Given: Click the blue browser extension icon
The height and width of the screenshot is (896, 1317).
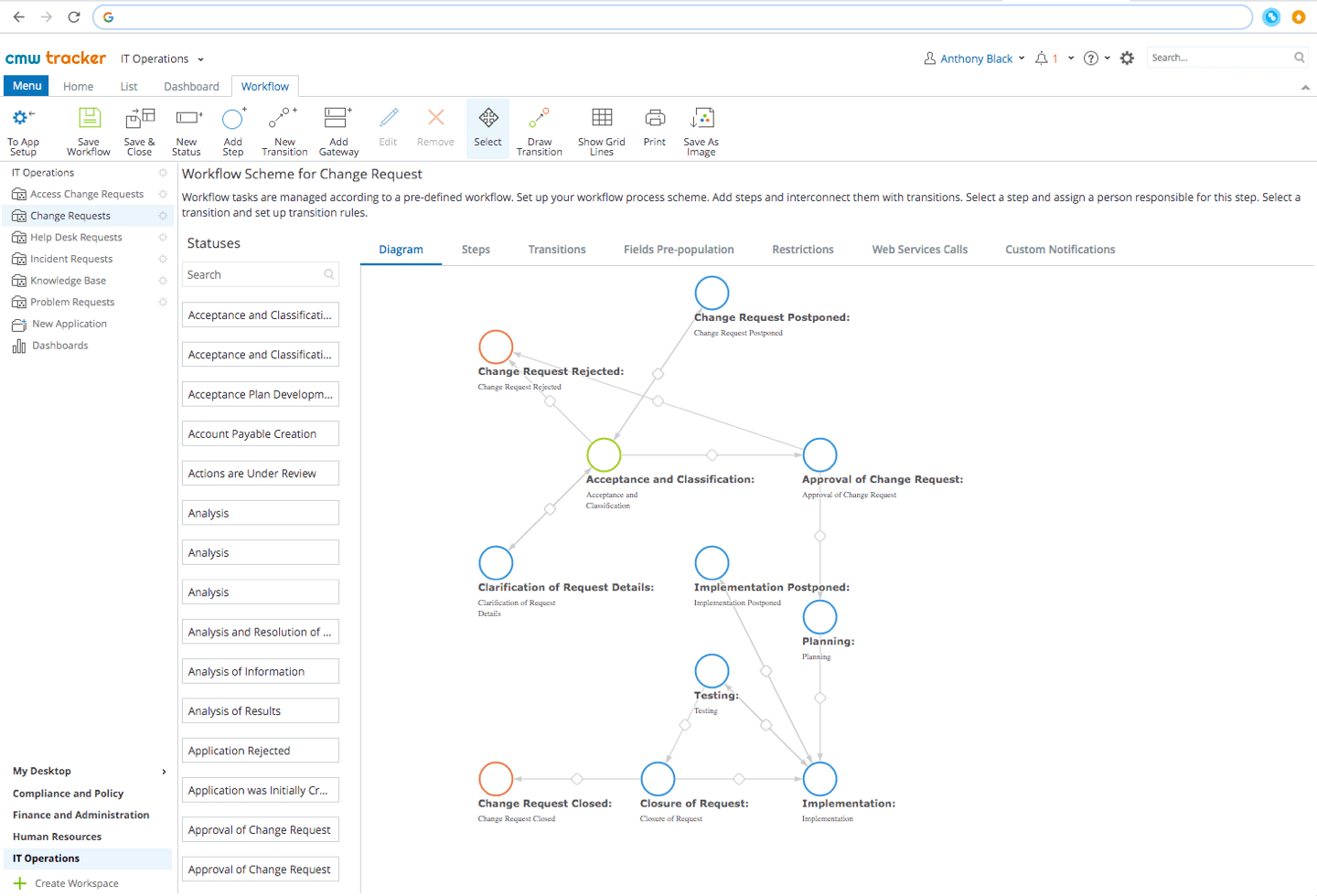Looking at the screenshot, I should pos(1271,16).
